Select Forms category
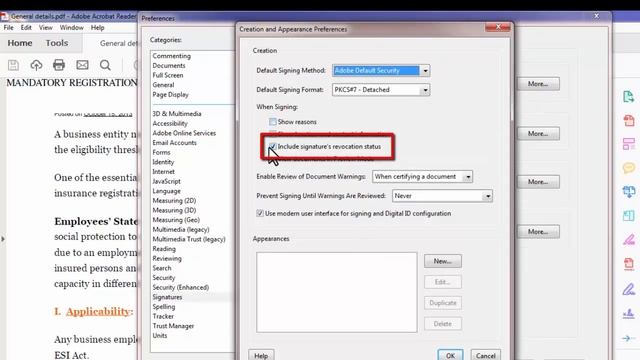The height and width of the screenshot is (360, 640). [161, 152]
